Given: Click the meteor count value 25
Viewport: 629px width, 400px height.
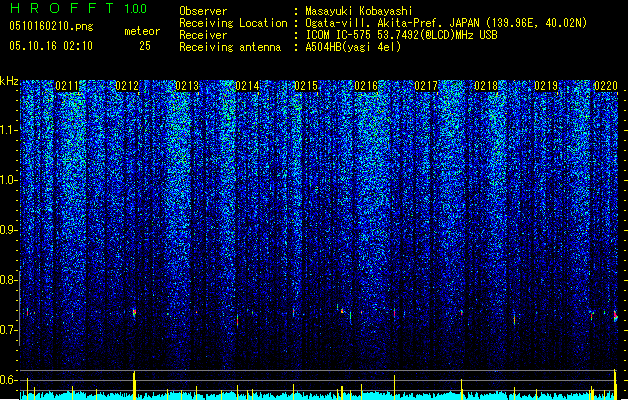Looking at the screenshot, I should tap(145, 46).
